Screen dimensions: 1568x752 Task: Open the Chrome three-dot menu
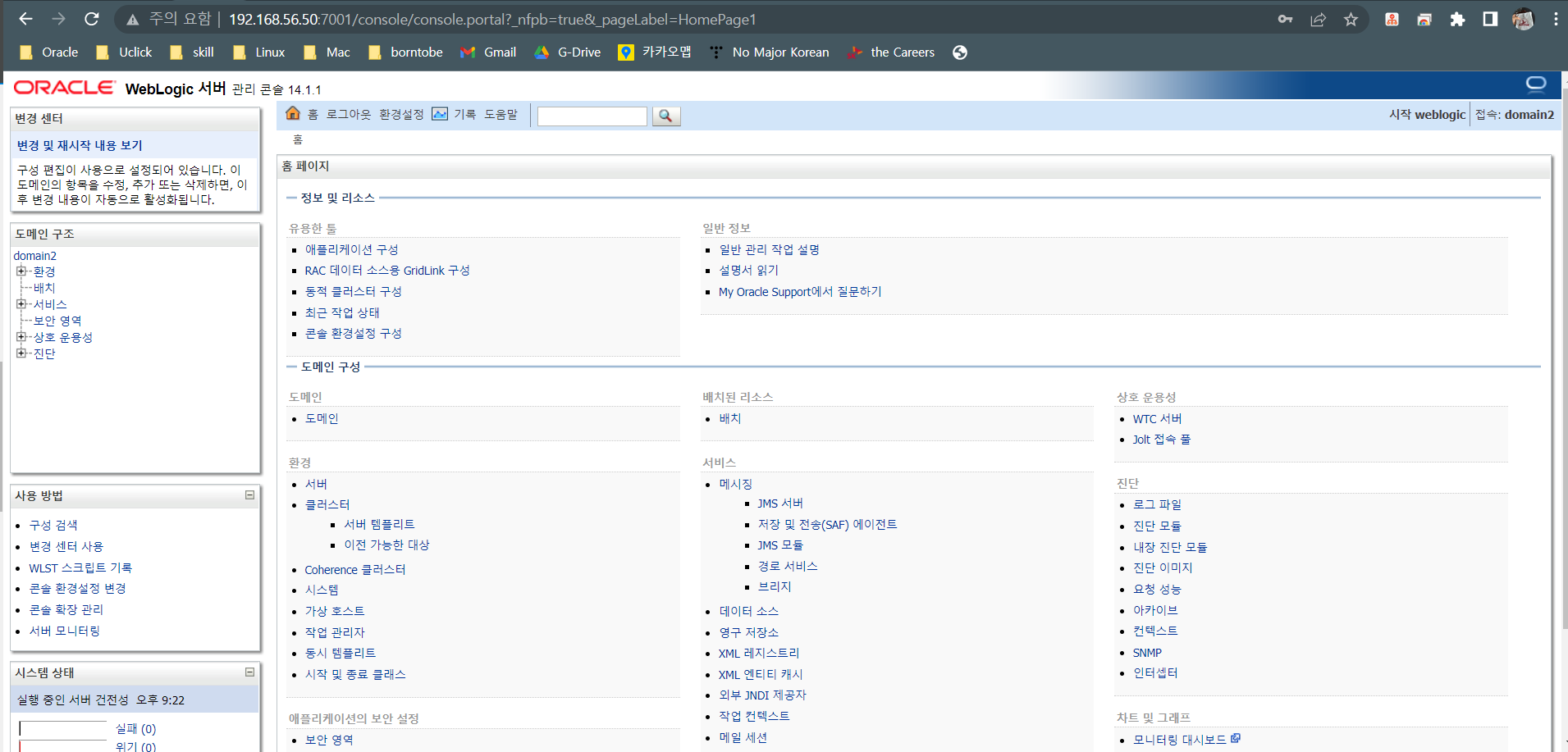point(1556,20)
